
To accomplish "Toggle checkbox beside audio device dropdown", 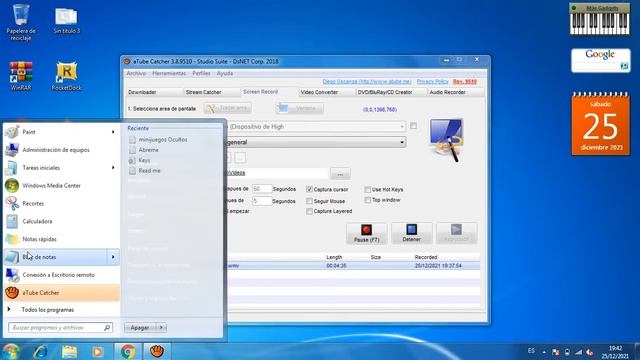I will 413,126.
